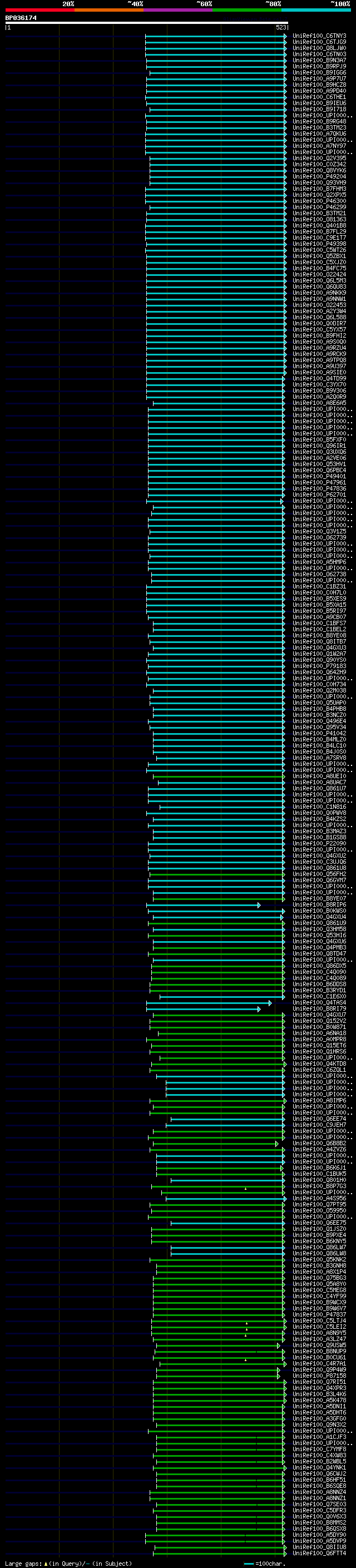Click the 523 query end position label

pyautogui.click(x=280, y=27)
